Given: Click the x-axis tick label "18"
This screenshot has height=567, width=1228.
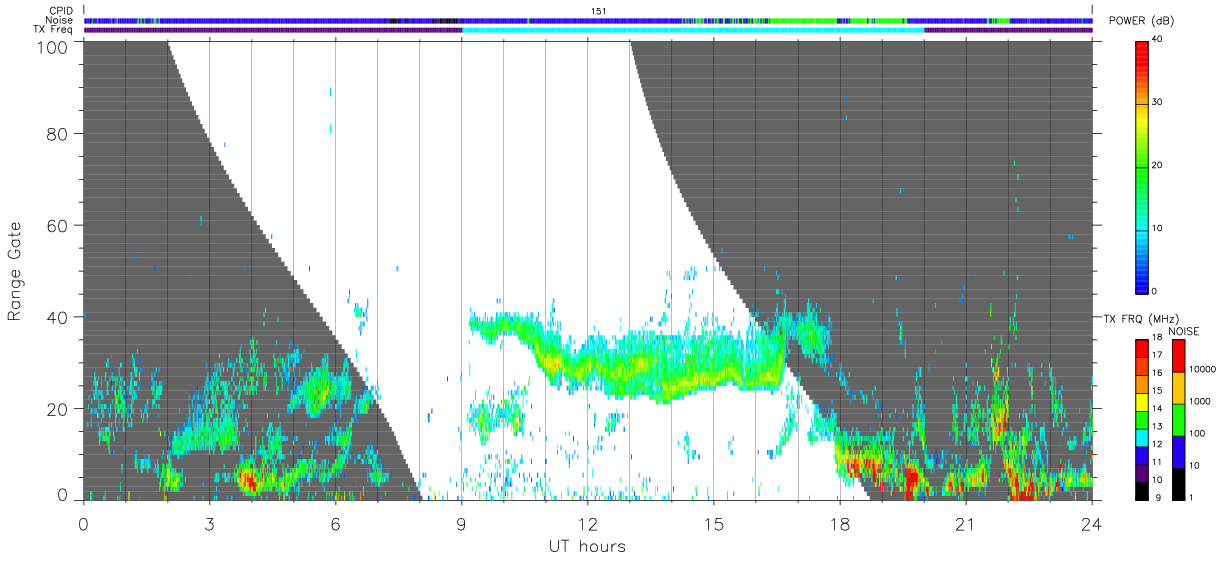Looking at the screenshot, I should click(840, 523).
